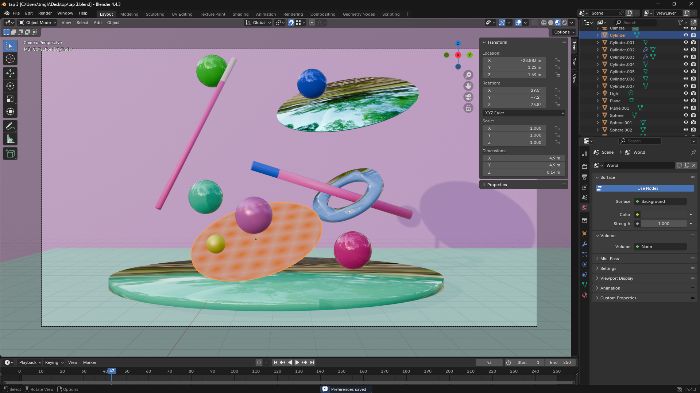Open the timeline Keying popover
This screenshot has height=393, width=700.
53,362
